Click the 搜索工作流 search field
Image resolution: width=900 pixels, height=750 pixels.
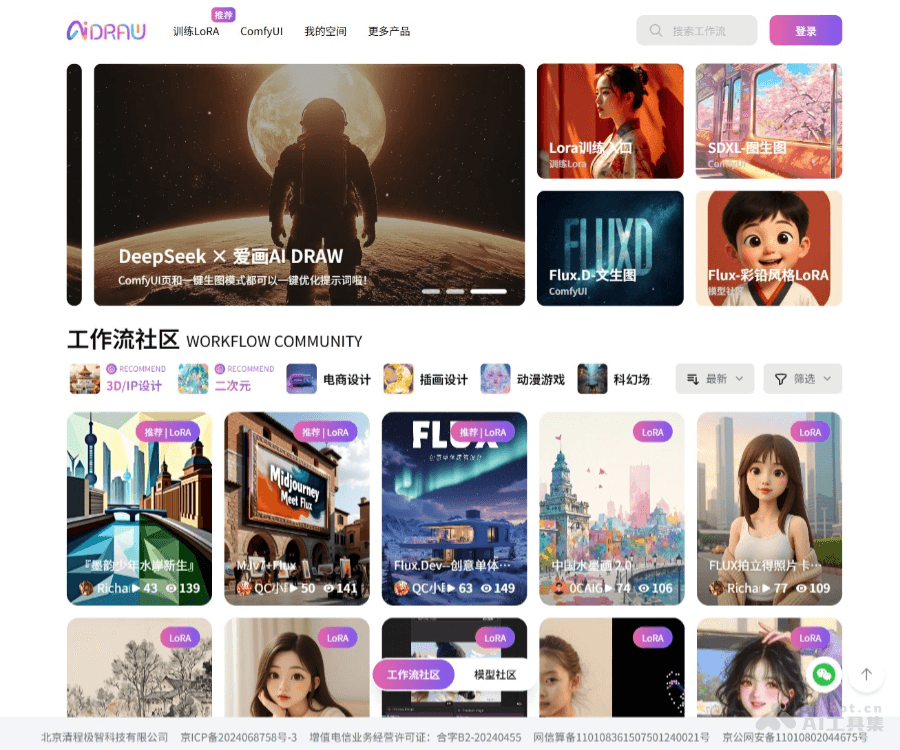[x=700, y=31]
